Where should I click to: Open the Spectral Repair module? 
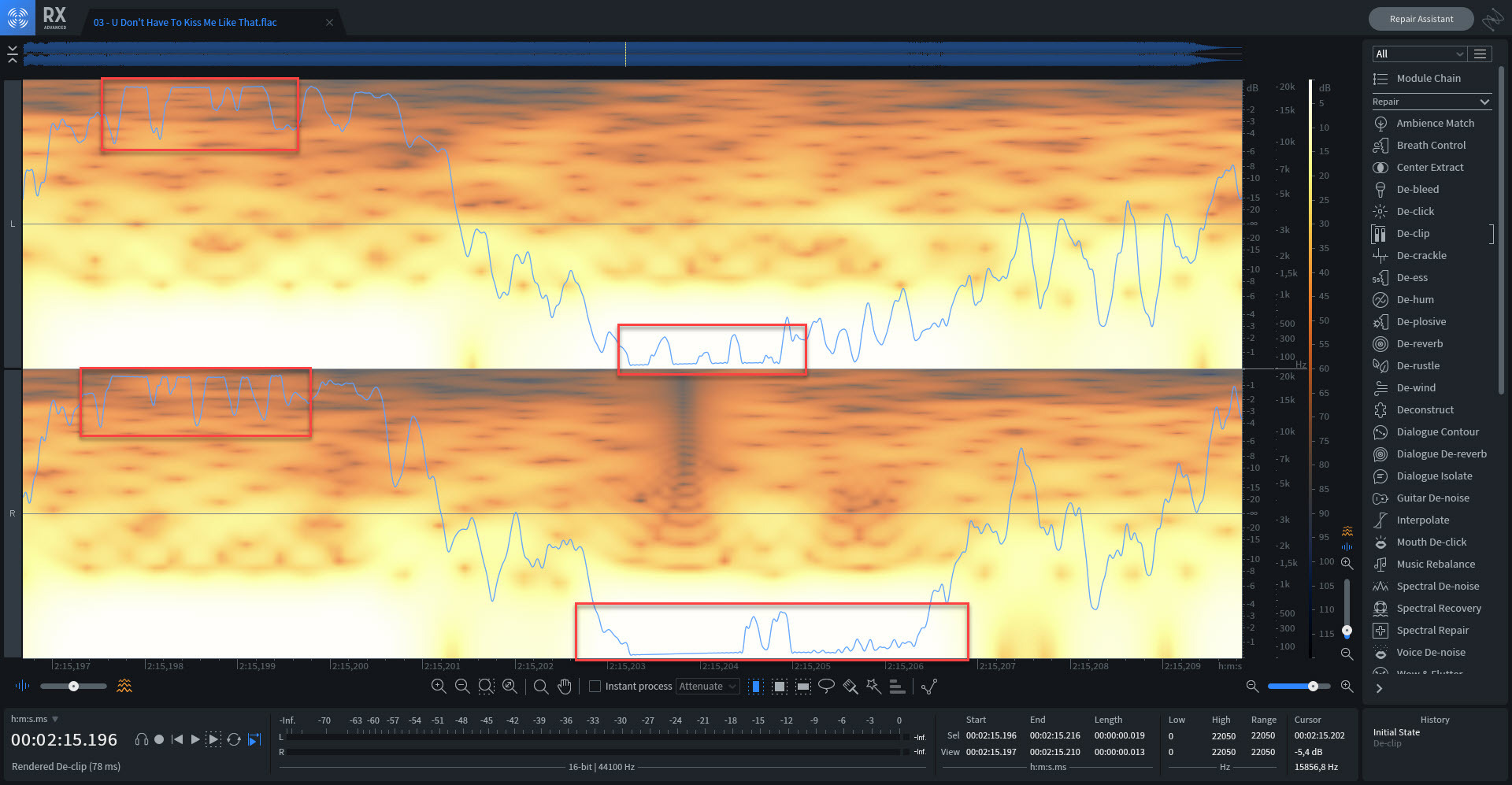point(1432,630)
